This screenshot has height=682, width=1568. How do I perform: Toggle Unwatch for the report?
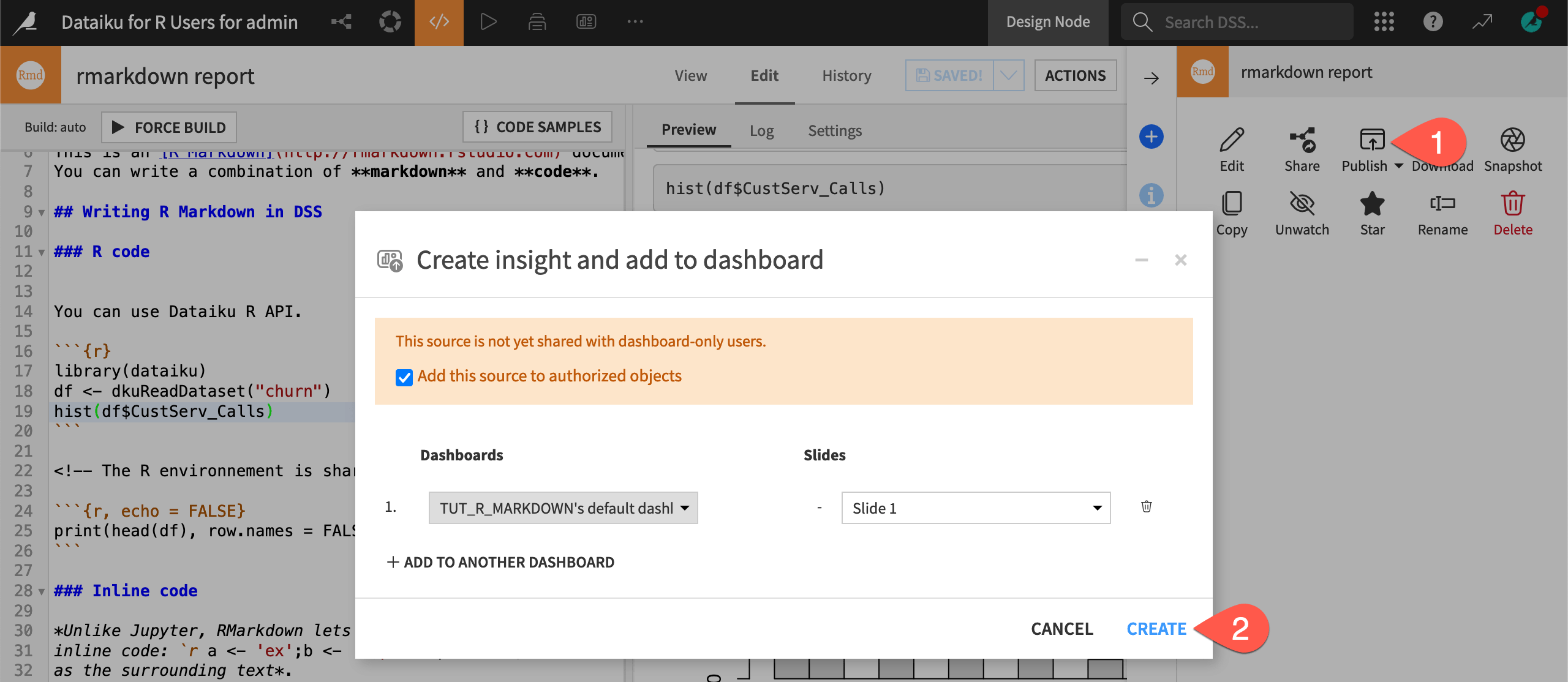[x=1302, y=212]
